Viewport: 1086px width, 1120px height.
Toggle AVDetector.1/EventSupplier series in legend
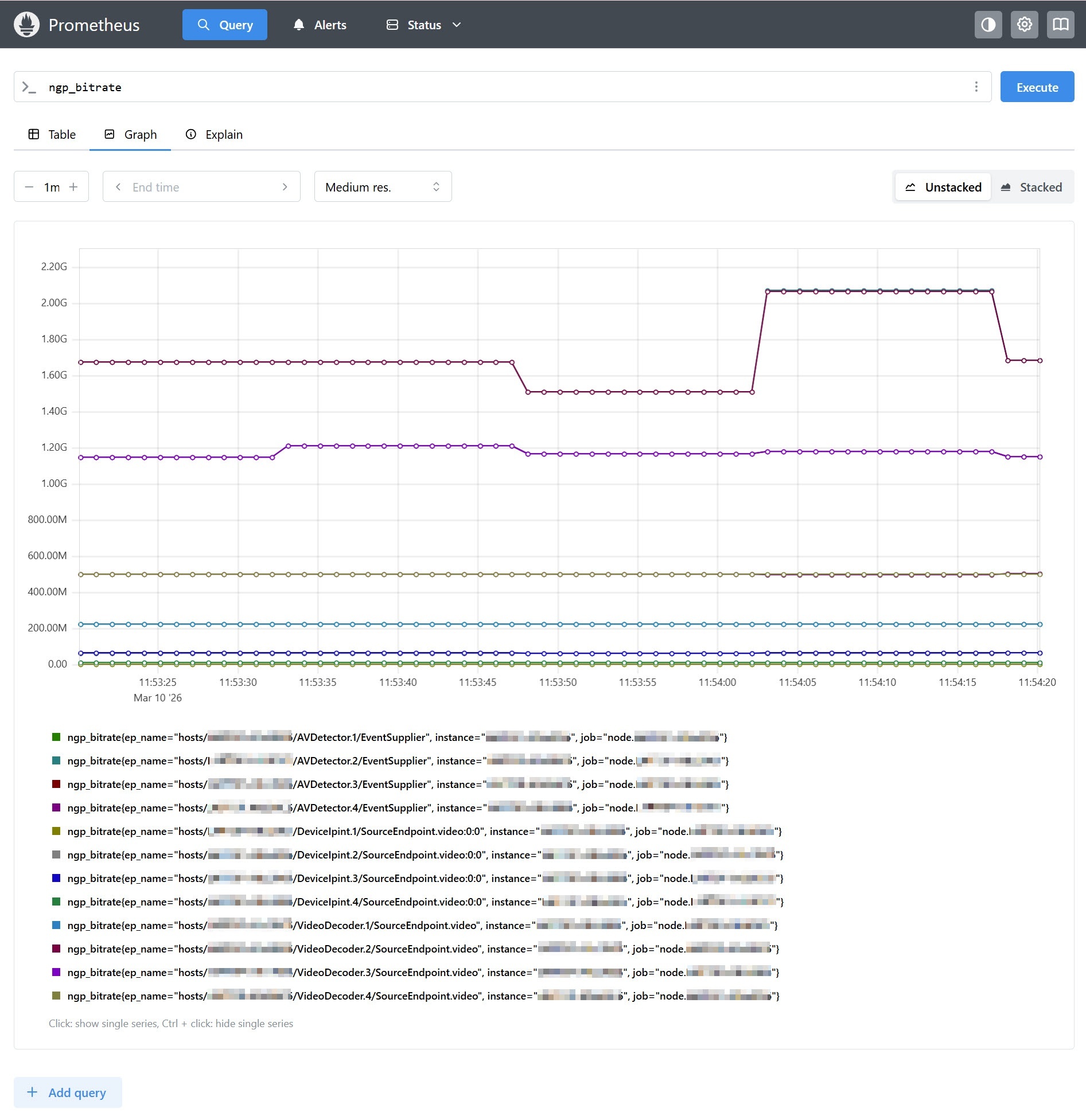click(389, 737)
